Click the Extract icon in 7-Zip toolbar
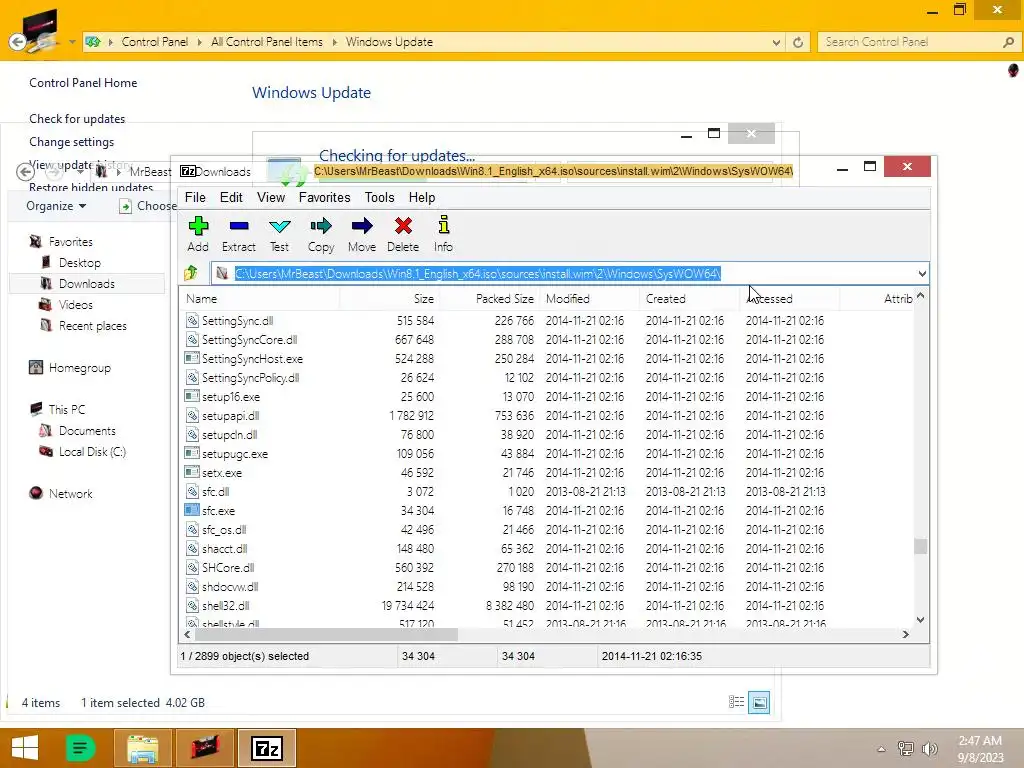The image size is (1024, 768). (x=239, y=226)
